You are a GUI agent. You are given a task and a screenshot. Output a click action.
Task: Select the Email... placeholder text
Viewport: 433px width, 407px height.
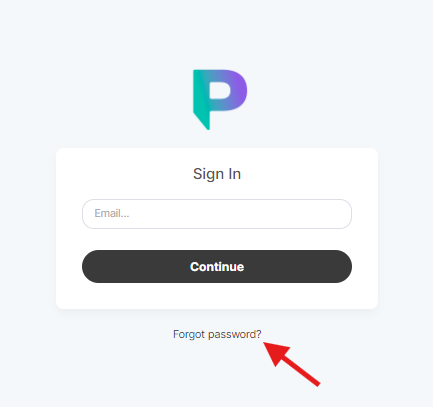[x=112, y=213]
